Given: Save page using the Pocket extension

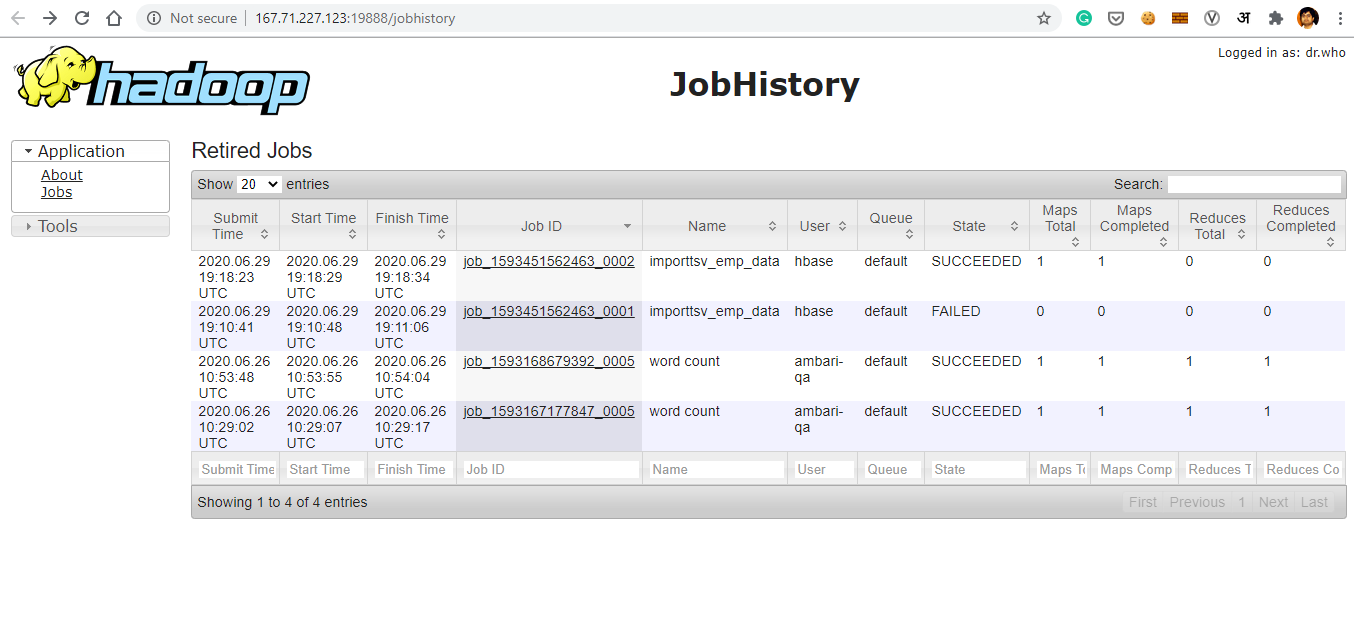Looking at the screenshot, I should point(1115,18).
